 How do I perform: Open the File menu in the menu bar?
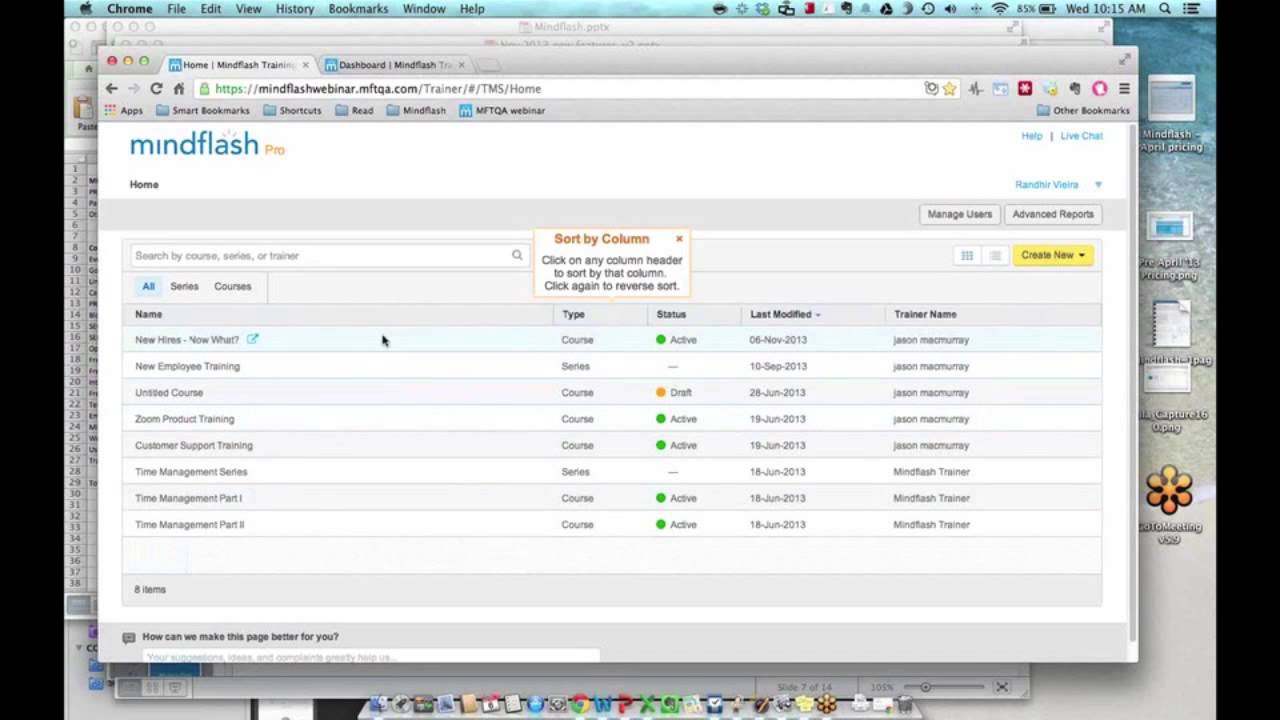click(177, 9)
